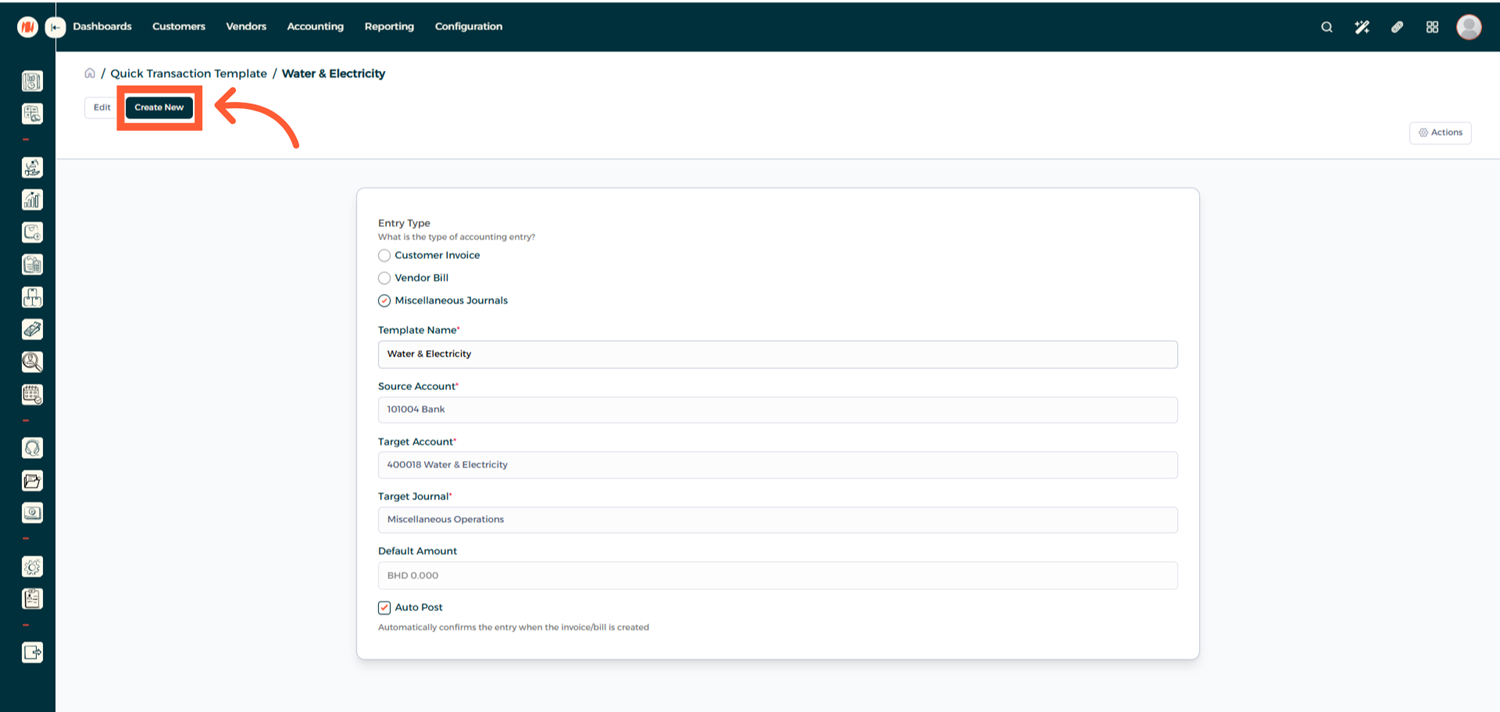Open the Reporting menu

[389, 27]
